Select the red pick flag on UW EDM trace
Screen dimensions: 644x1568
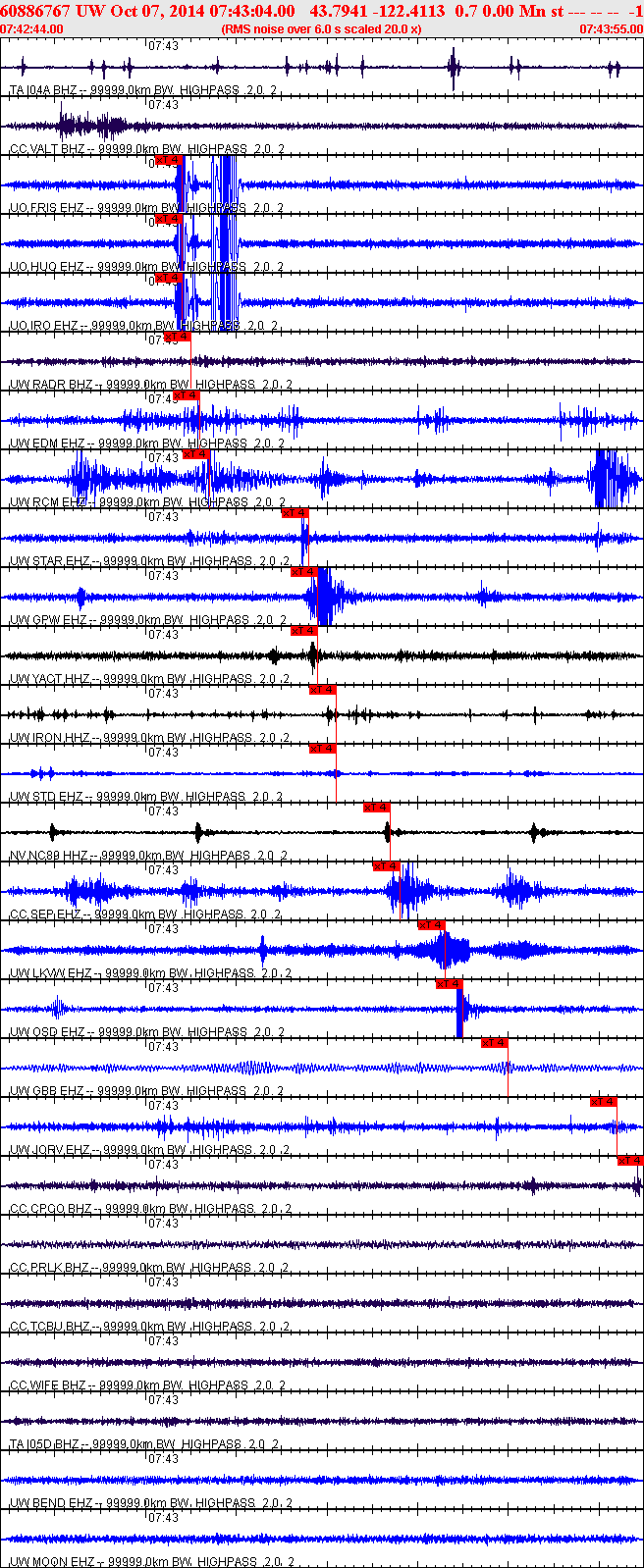187,395
